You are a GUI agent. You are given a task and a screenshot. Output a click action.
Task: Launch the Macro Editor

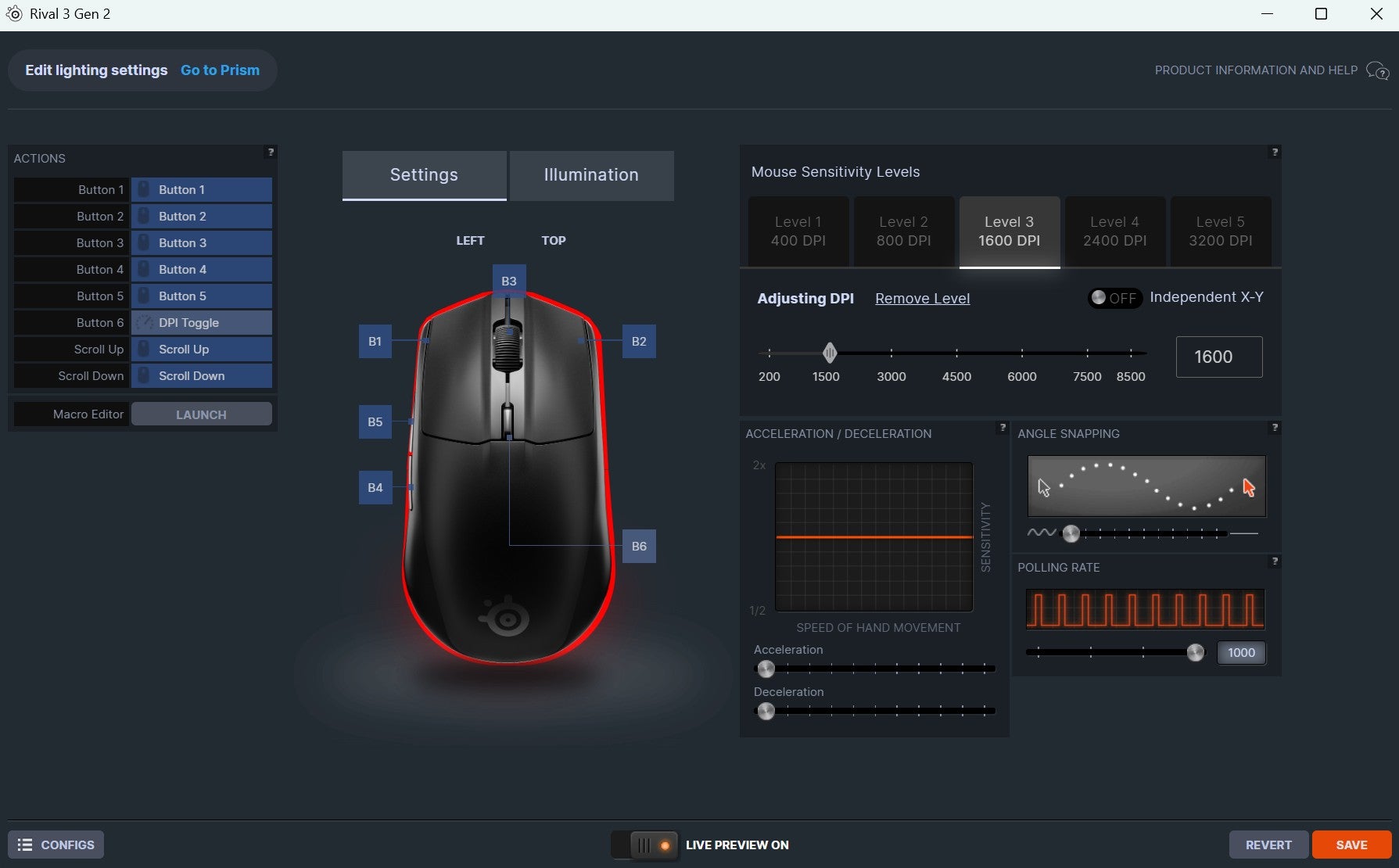pyautogui.click(x=201, y=414)
